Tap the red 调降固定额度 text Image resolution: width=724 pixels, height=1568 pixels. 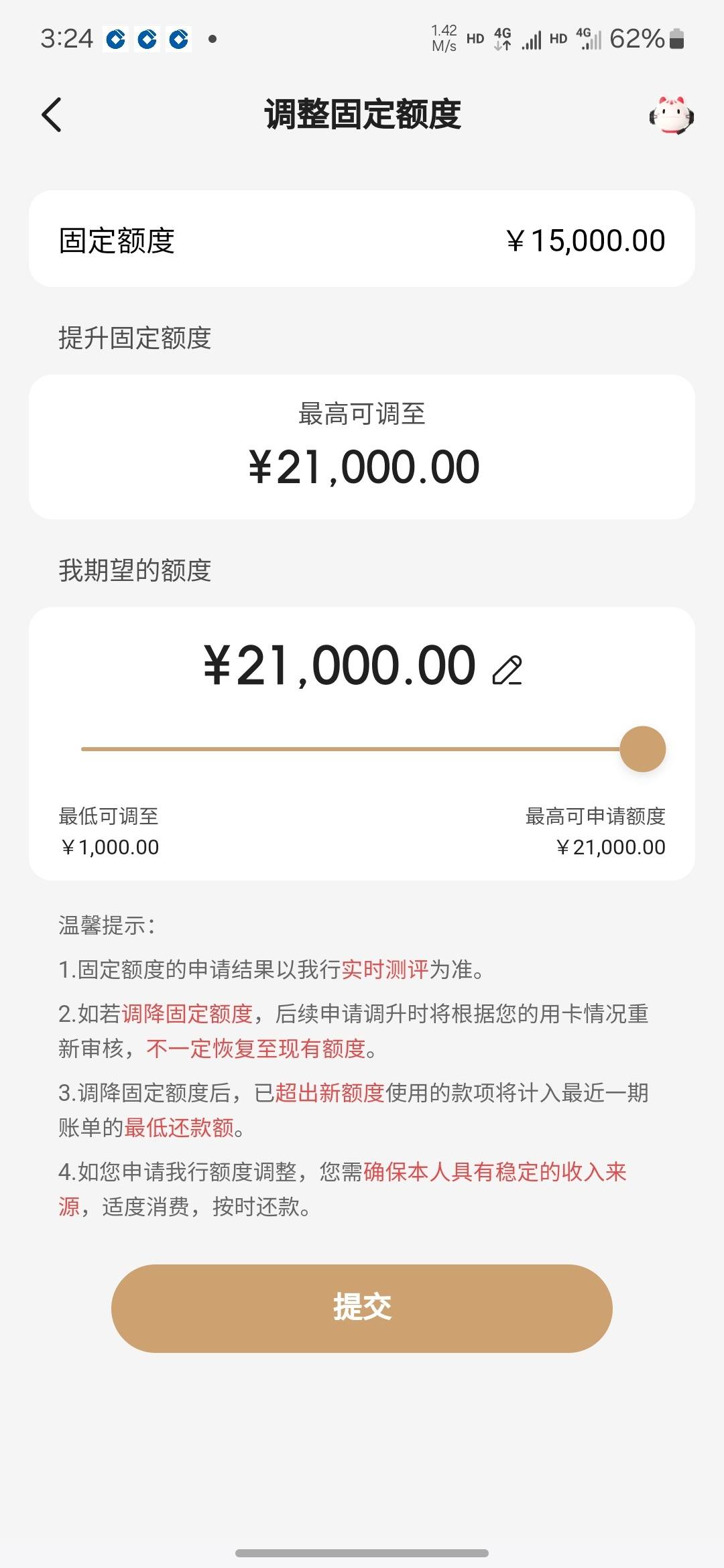(187, 1014)
